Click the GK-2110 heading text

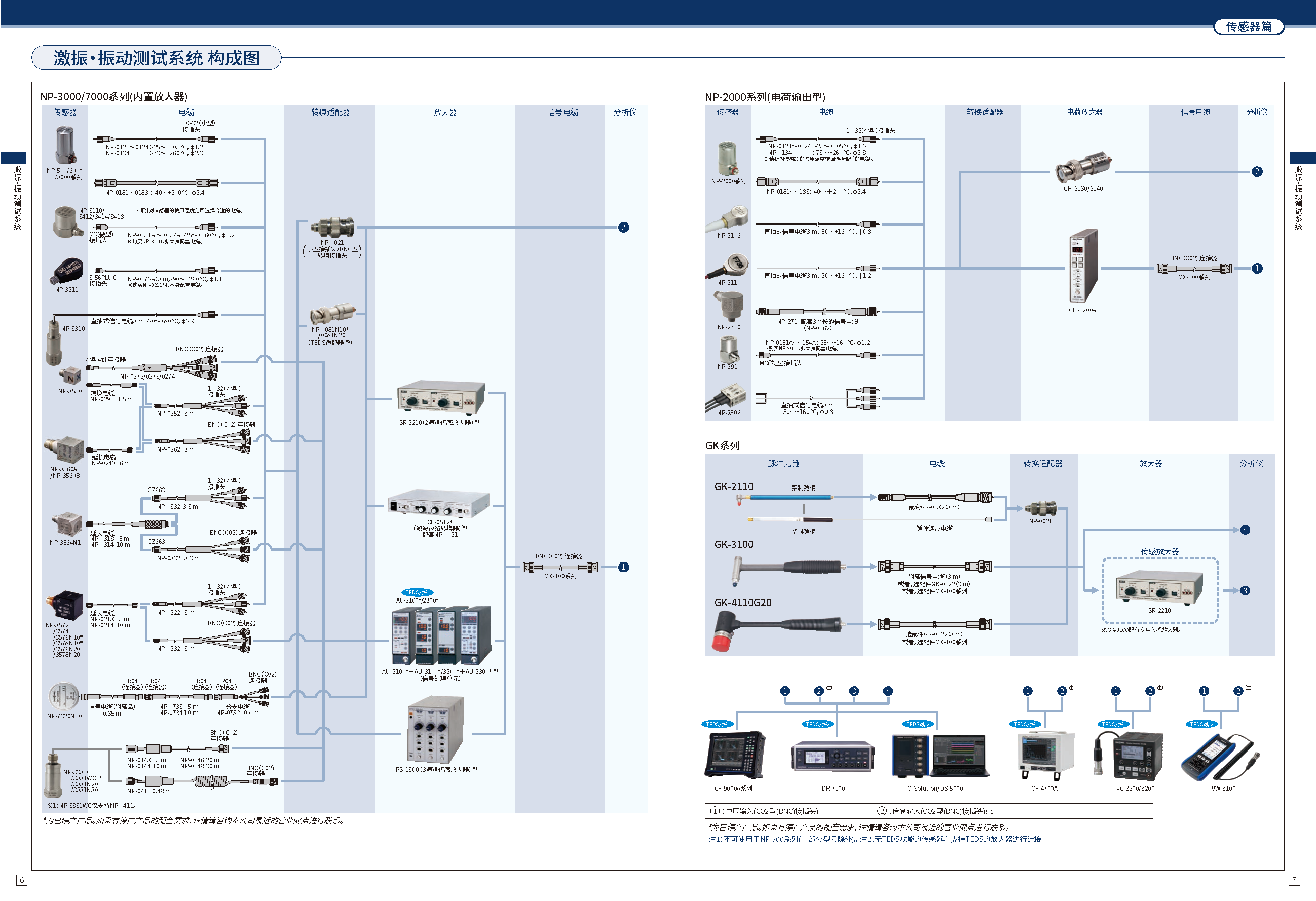coord(733,486)
